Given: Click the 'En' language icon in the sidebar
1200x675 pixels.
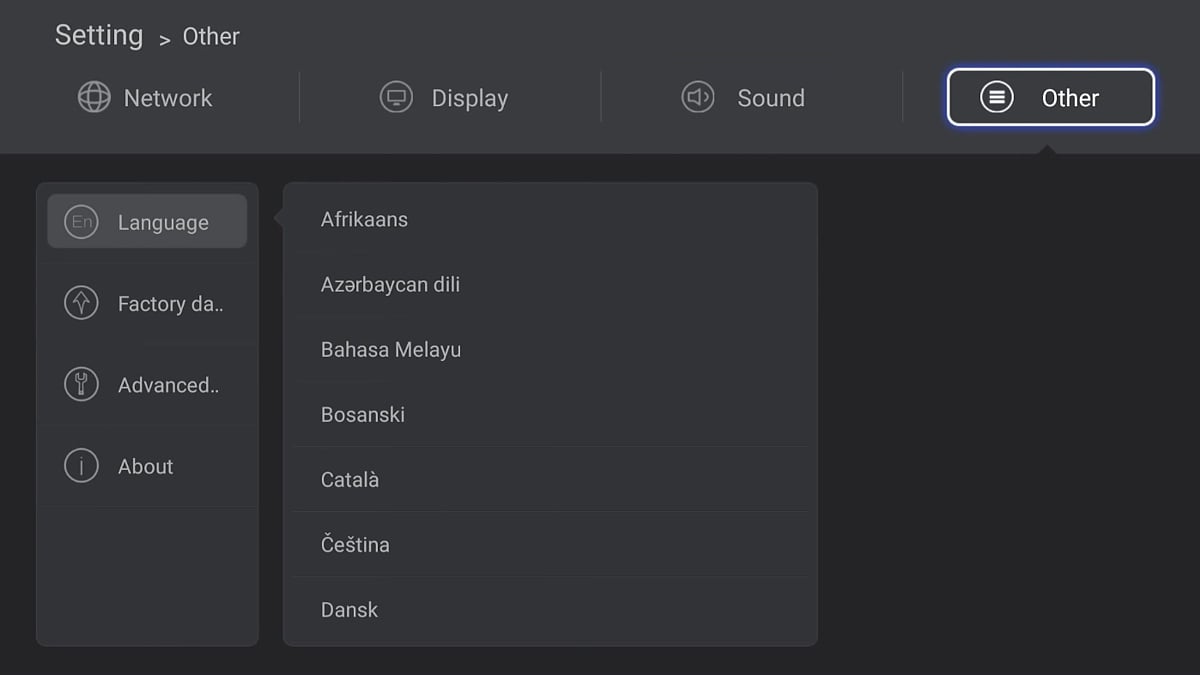Looking at the screenshot, I should tap(81, 221).
